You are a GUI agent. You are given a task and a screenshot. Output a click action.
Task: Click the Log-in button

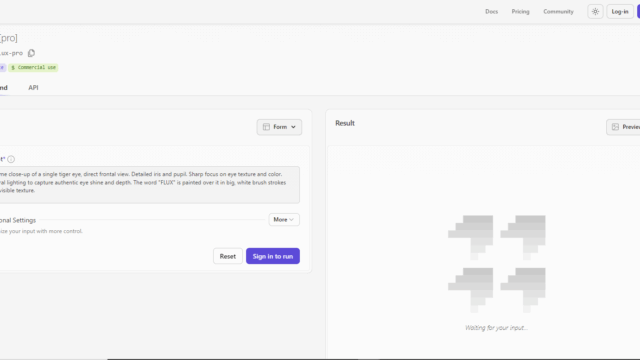[x=620, y=11]
